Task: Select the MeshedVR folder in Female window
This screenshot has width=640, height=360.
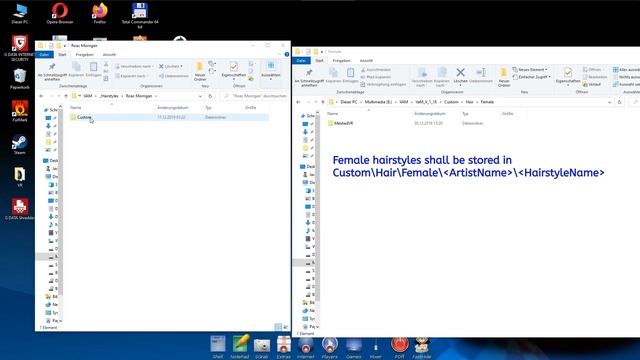Action: (343, 123)
